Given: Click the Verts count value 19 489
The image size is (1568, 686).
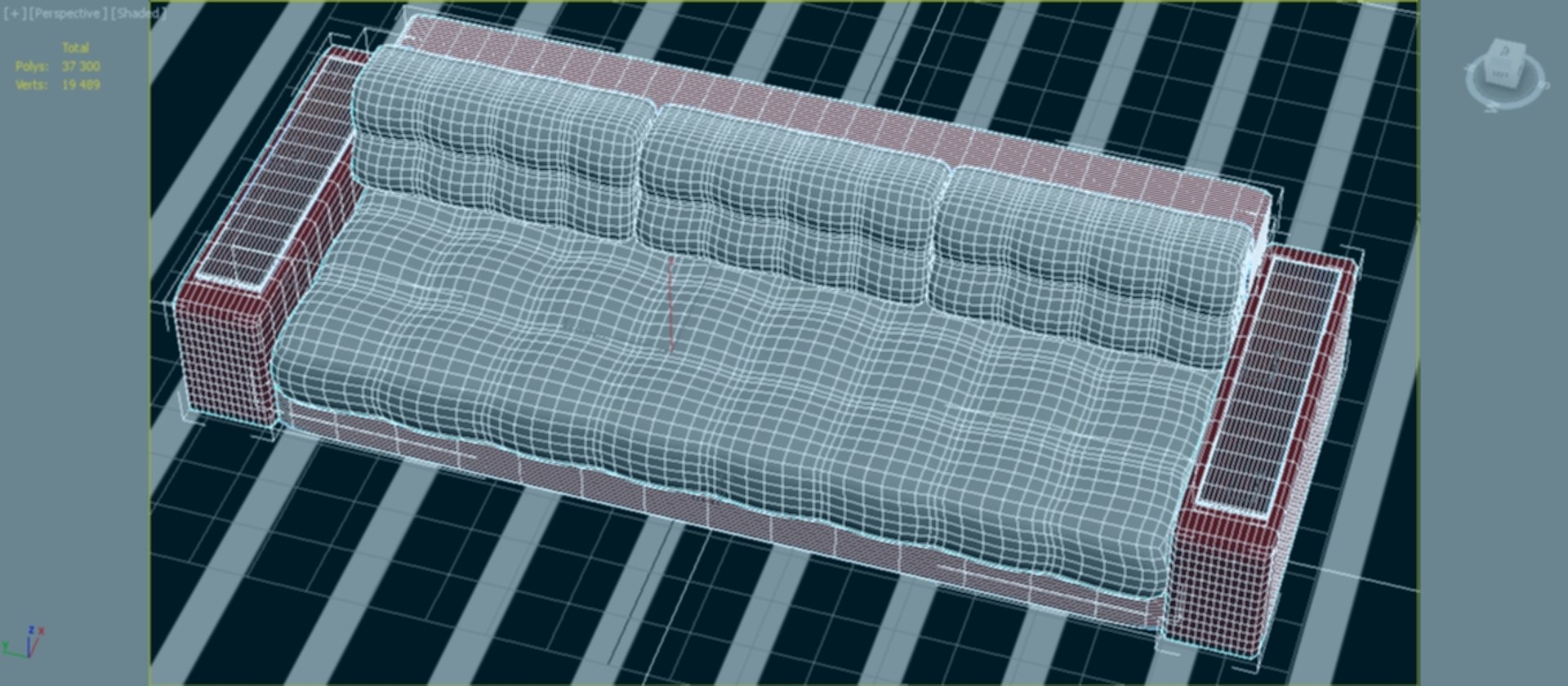Looking at the screenshot, I should [x=81, y=85].
